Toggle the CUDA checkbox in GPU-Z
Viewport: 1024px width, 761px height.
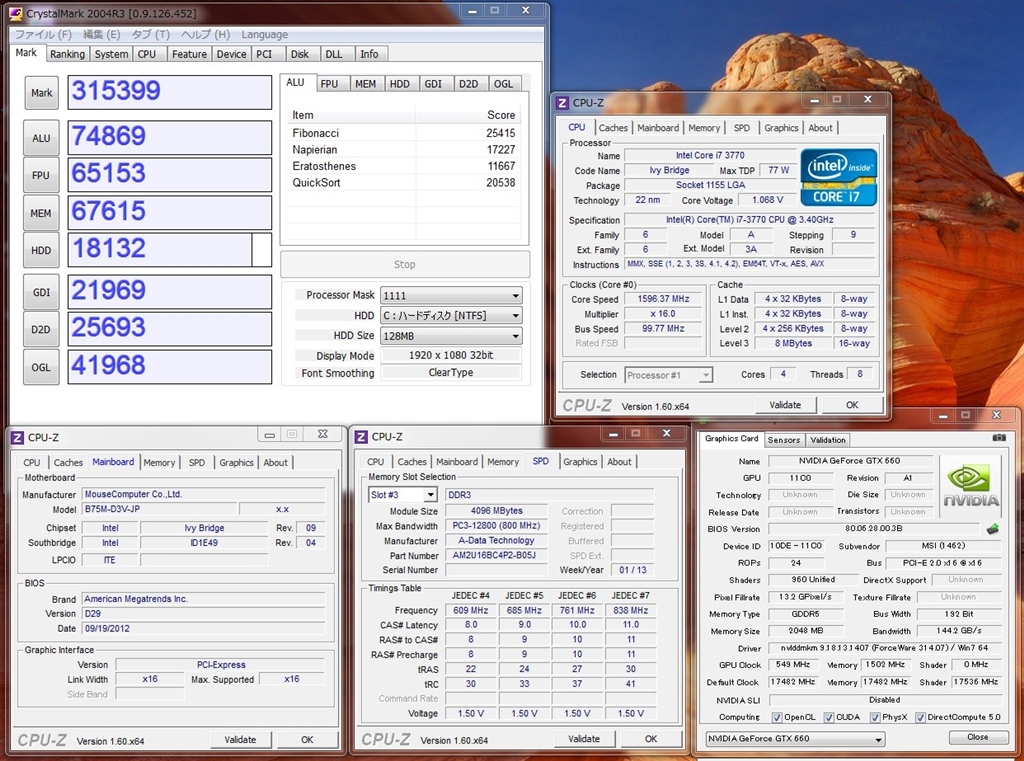(829, 717)
